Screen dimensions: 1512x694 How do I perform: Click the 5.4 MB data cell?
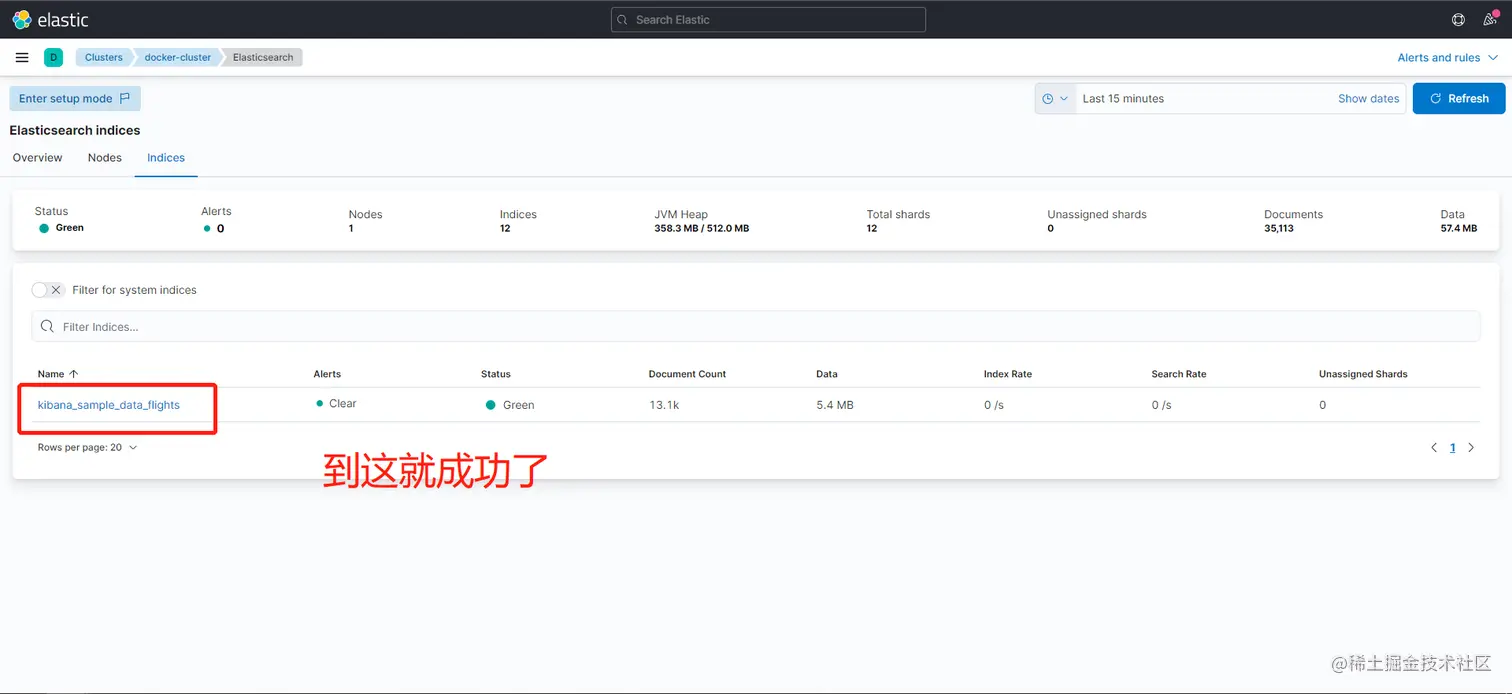835,405
